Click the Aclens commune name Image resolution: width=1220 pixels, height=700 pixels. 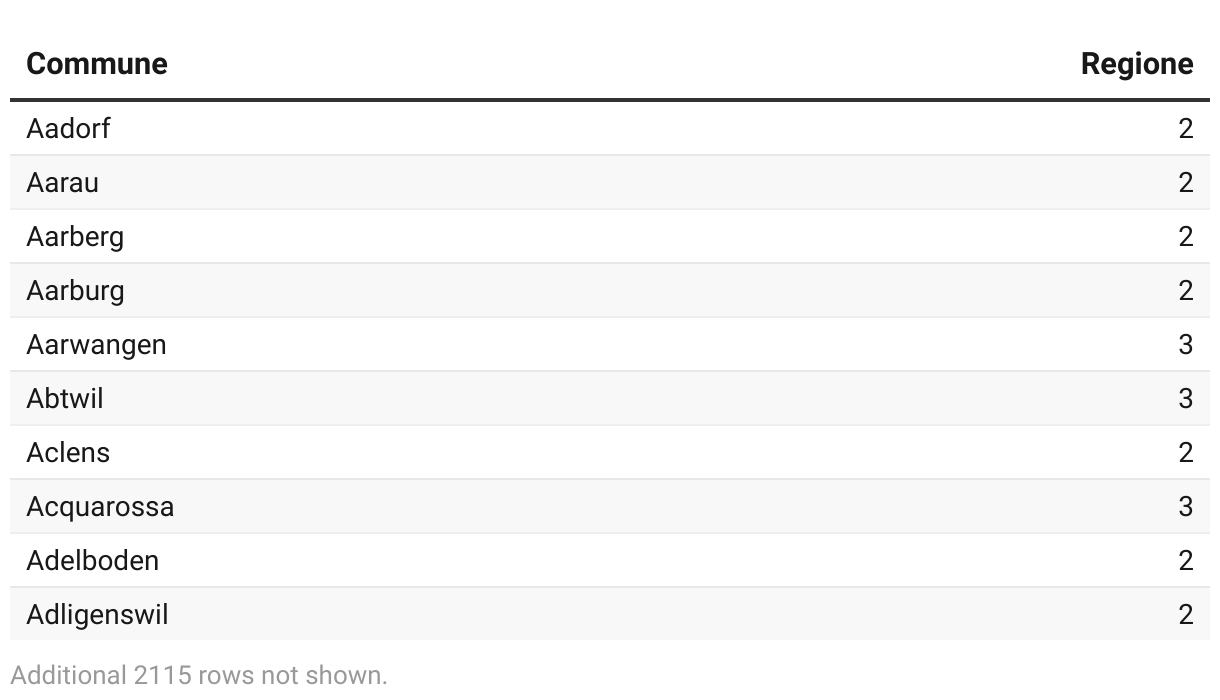tap(68, 453)
